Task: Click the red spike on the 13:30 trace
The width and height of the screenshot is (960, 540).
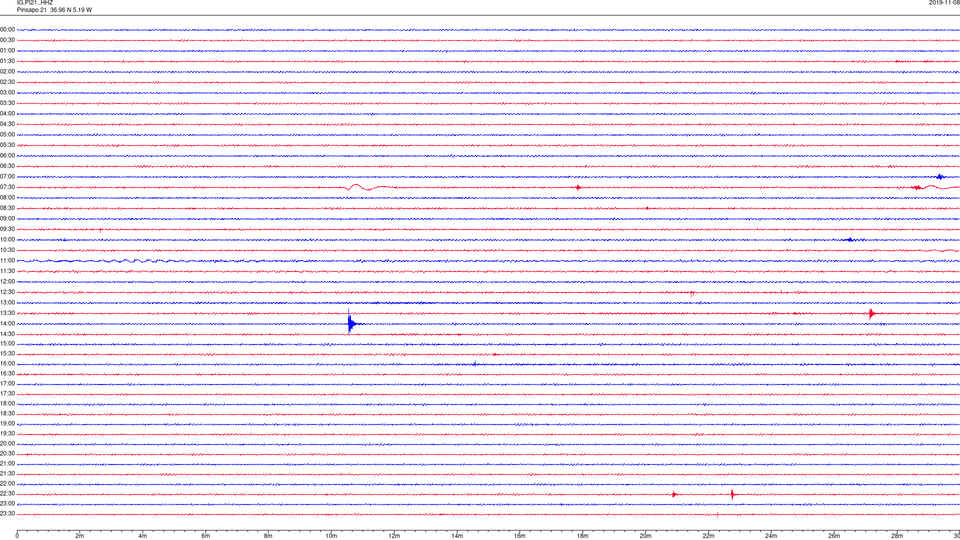Action: pos(871,314)
